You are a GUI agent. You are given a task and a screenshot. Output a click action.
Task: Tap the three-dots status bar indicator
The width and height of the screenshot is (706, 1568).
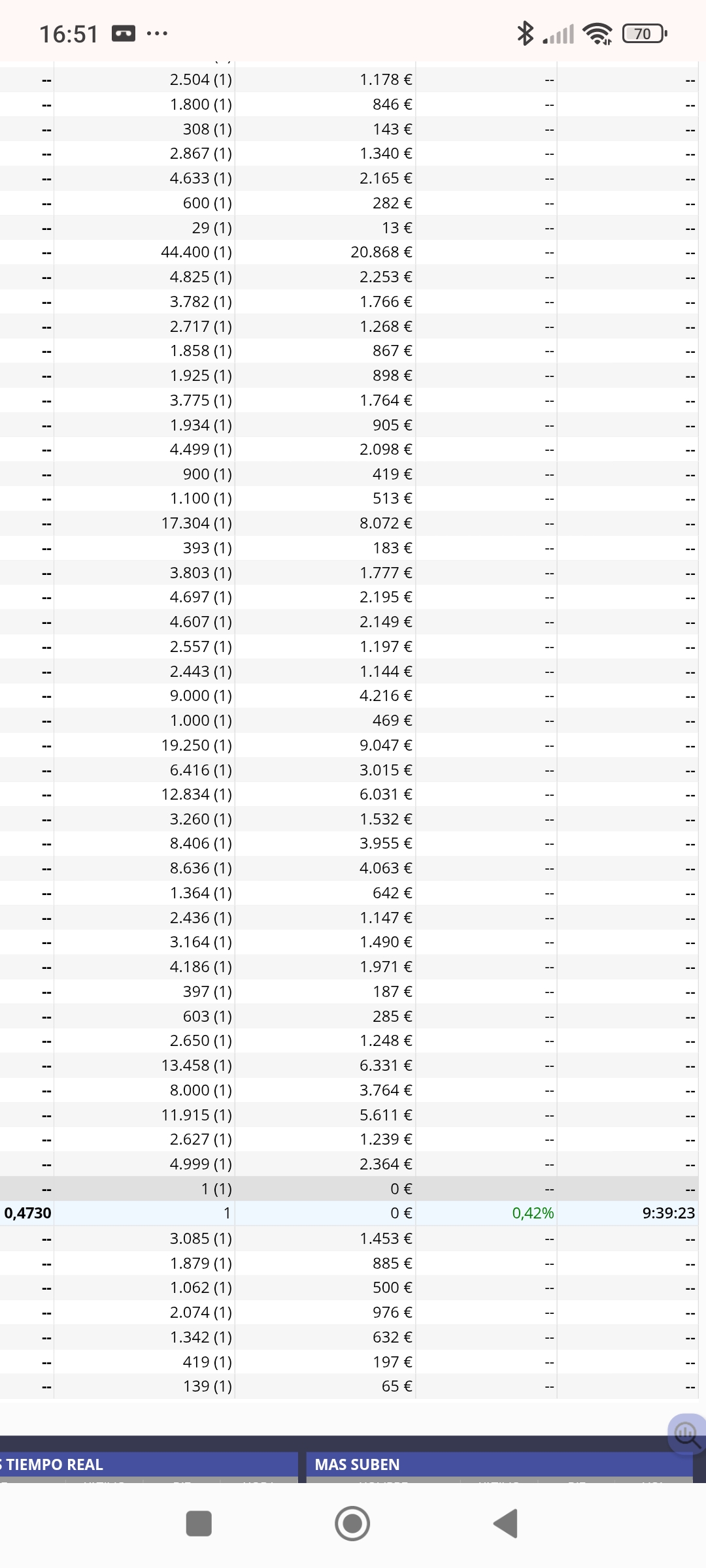pos(157,33)
